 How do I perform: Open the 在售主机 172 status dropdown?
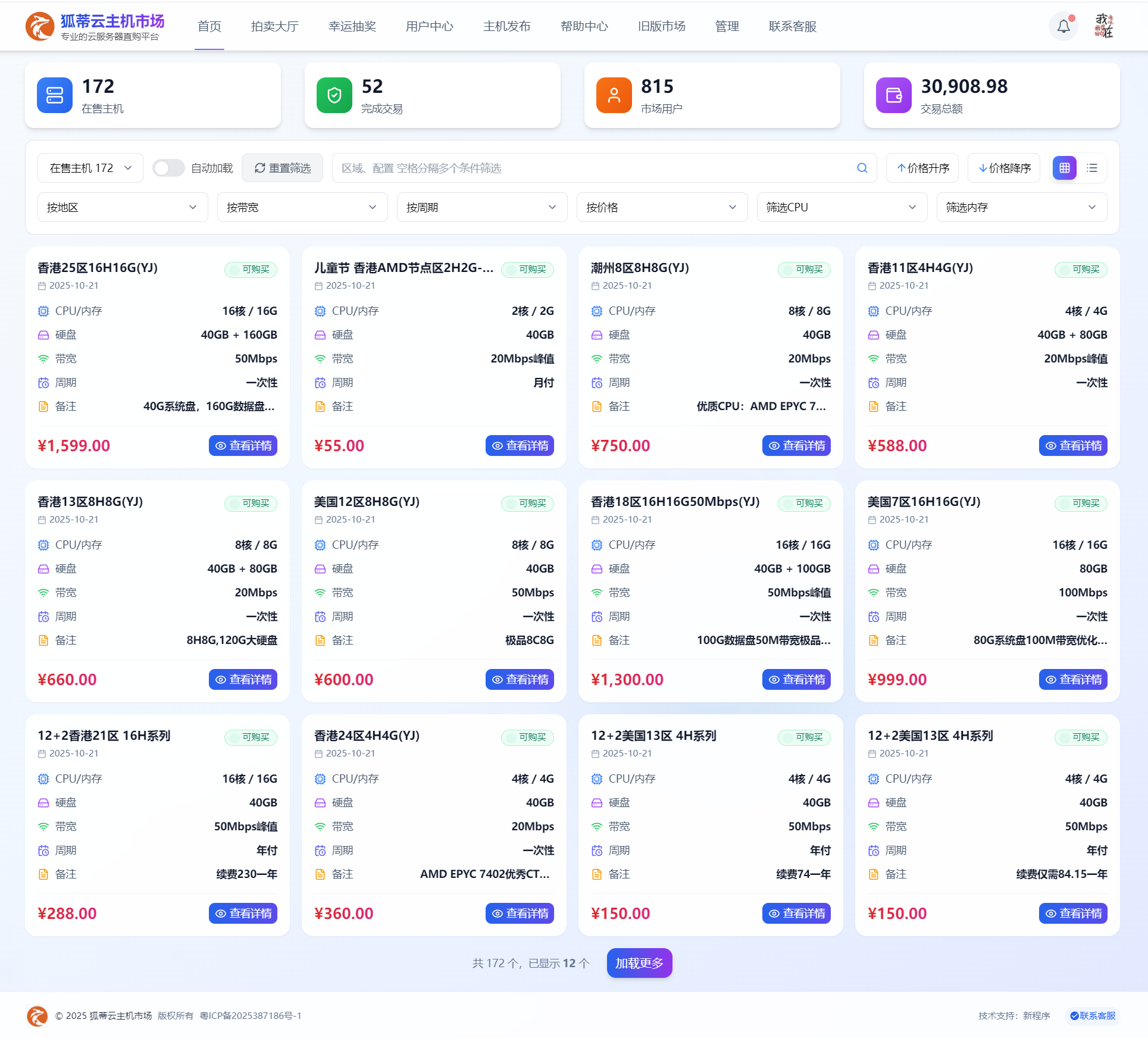[90, 168]
